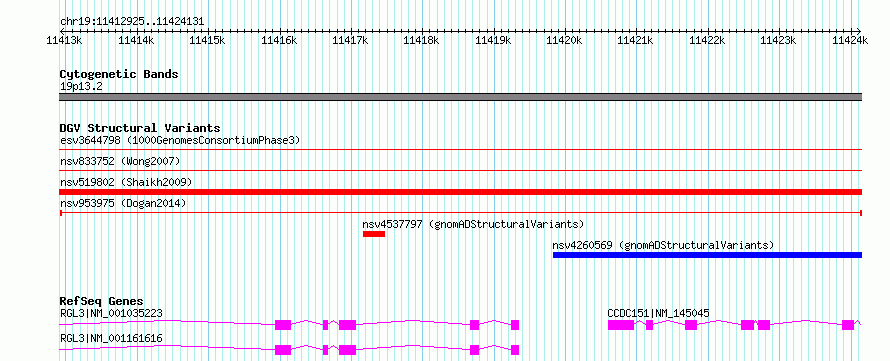Click the esv3644798 variant label
This screenshot has height=361, width=890.
pos(179,140)
